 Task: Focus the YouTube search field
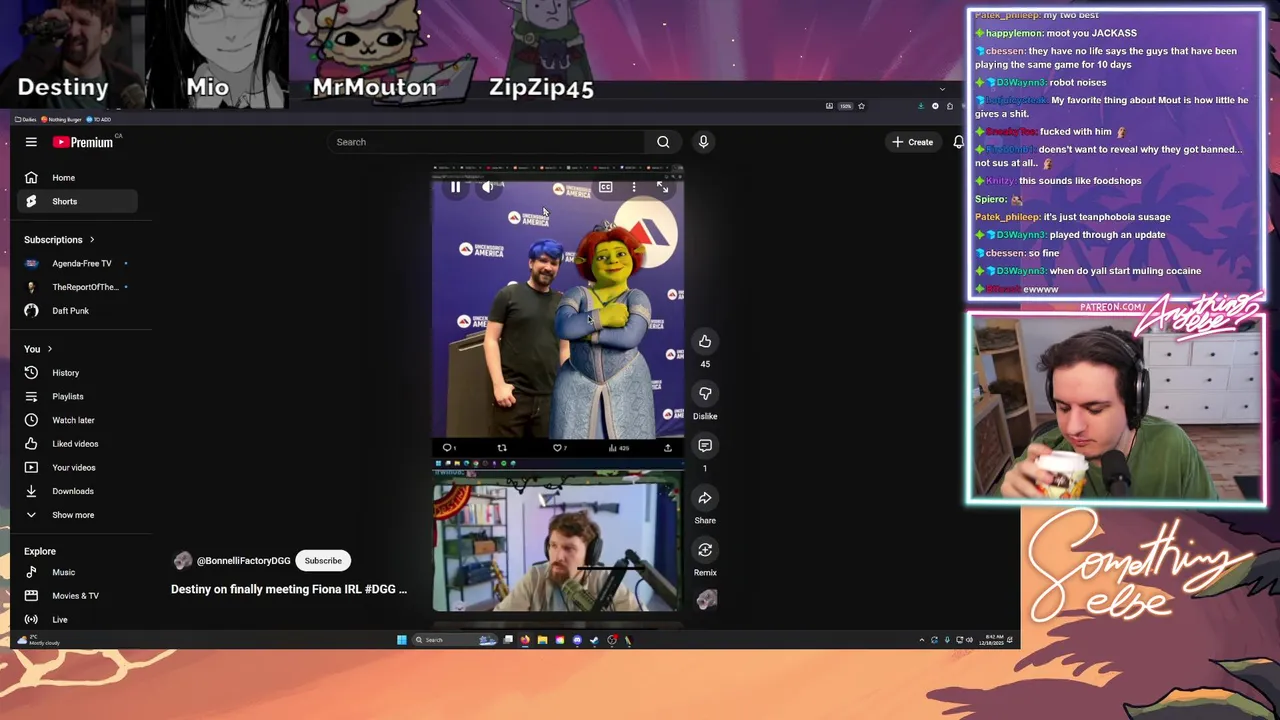click(x=488, y=142)
